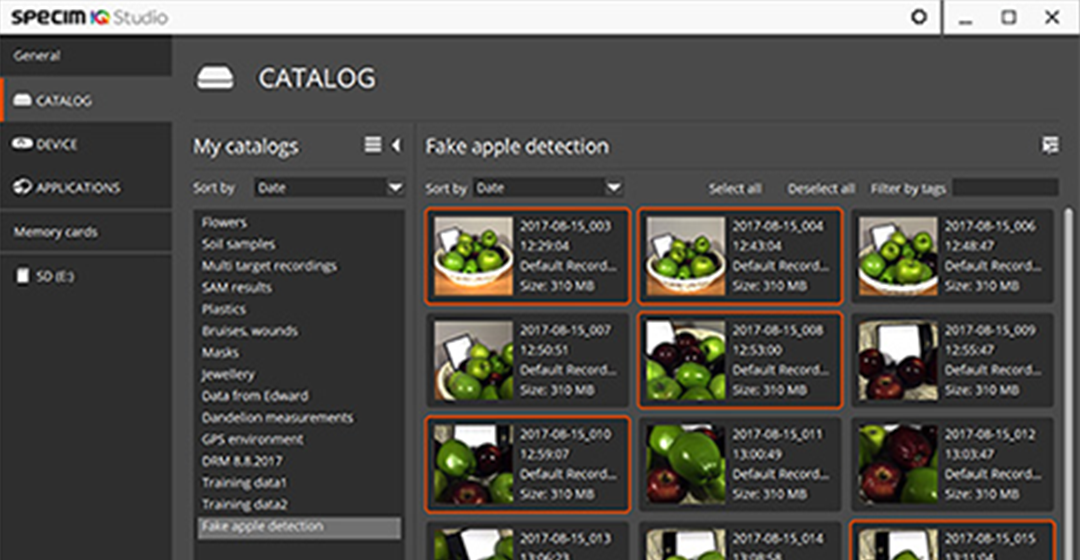Click the catalog grid vertical scrollbar

(1068, 383)
